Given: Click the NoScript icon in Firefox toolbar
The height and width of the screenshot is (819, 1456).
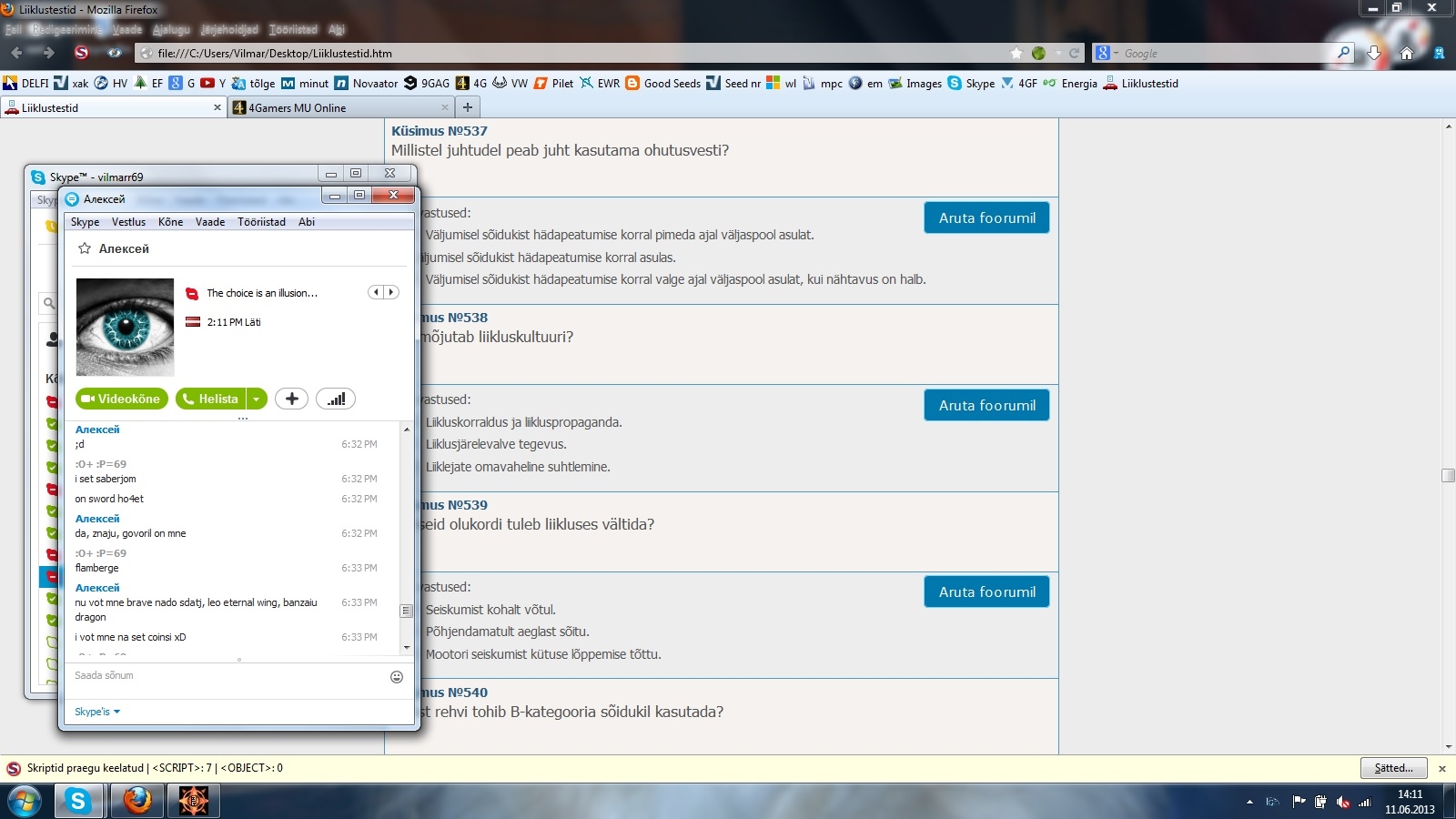Looking at the screenshot, I should tap(81, 53).
